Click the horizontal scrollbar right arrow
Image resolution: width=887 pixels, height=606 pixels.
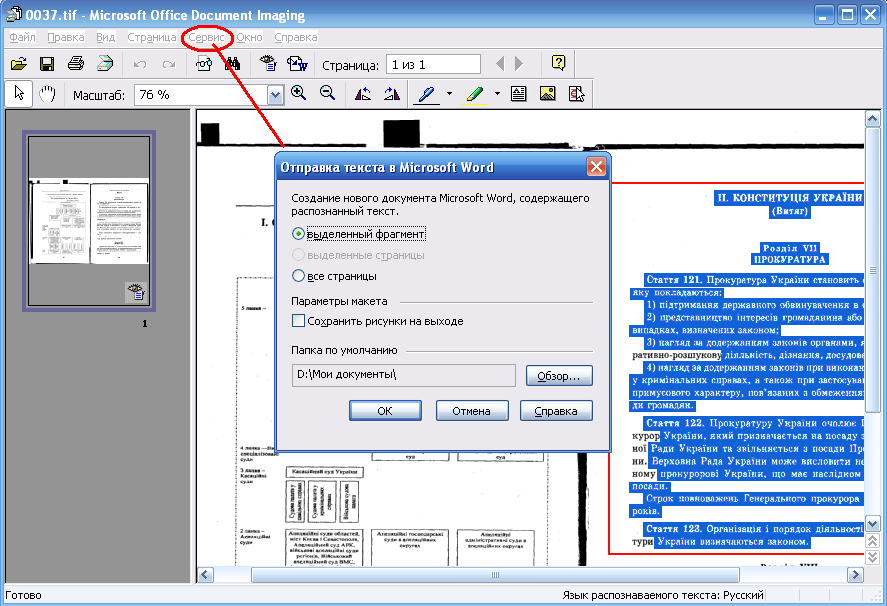pos(855,575)
